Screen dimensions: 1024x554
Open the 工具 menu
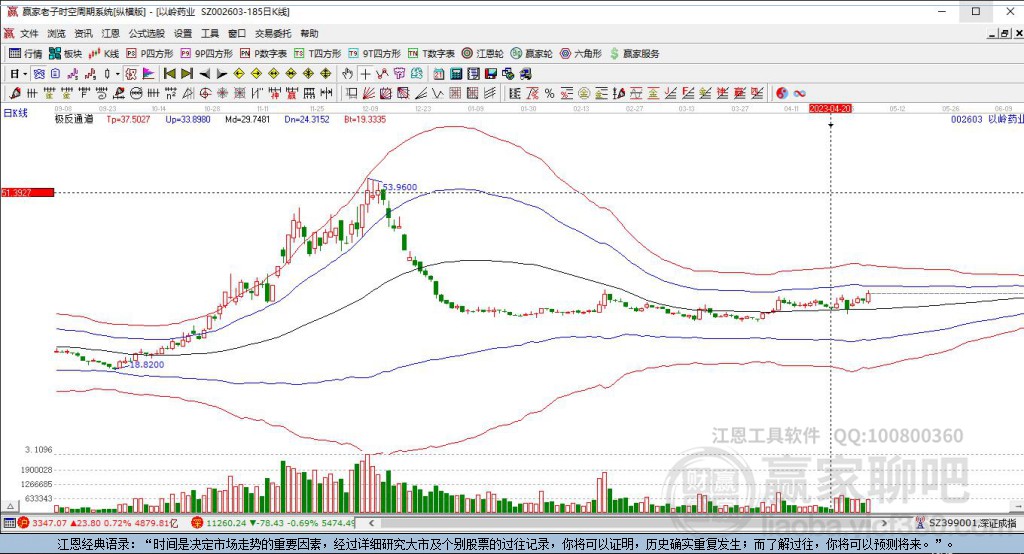[210, 33]
